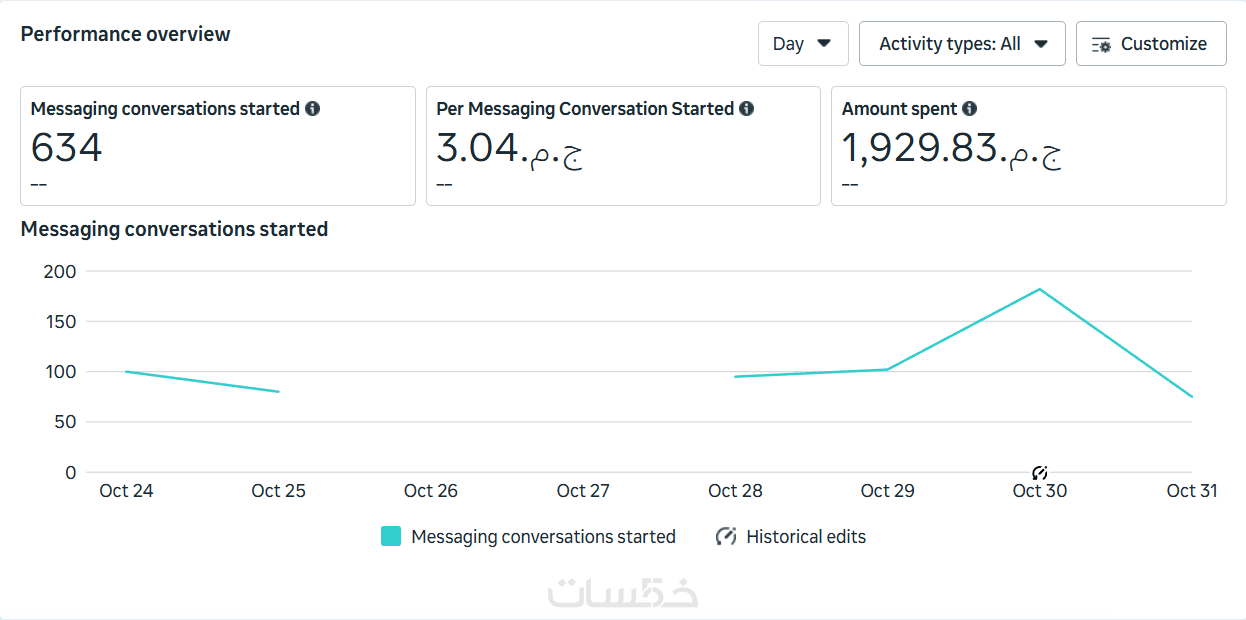Viewport: 1246px width, 620px height.
Task: Click info icon next to Amount spent
Action: tap(970, 109)
